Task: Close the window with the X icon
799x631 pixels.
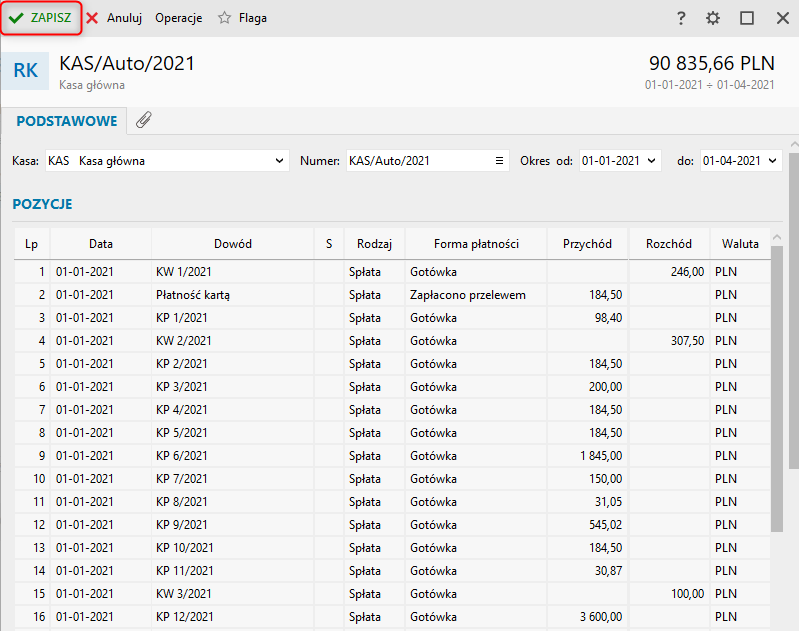Action: tap(783, 18)
